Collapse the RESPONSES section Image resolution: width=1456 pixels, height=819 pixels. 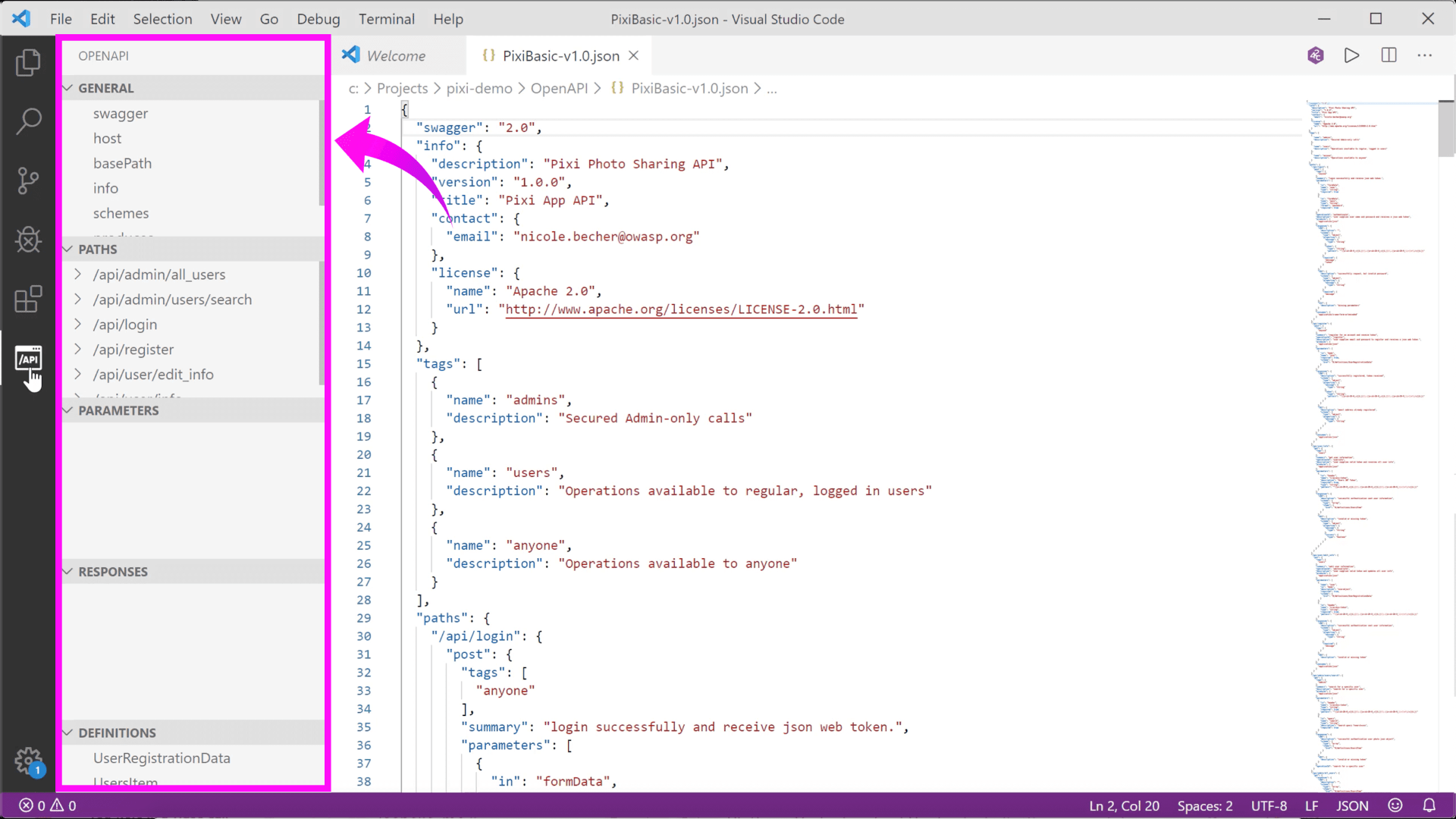click(x=193, y=572)
